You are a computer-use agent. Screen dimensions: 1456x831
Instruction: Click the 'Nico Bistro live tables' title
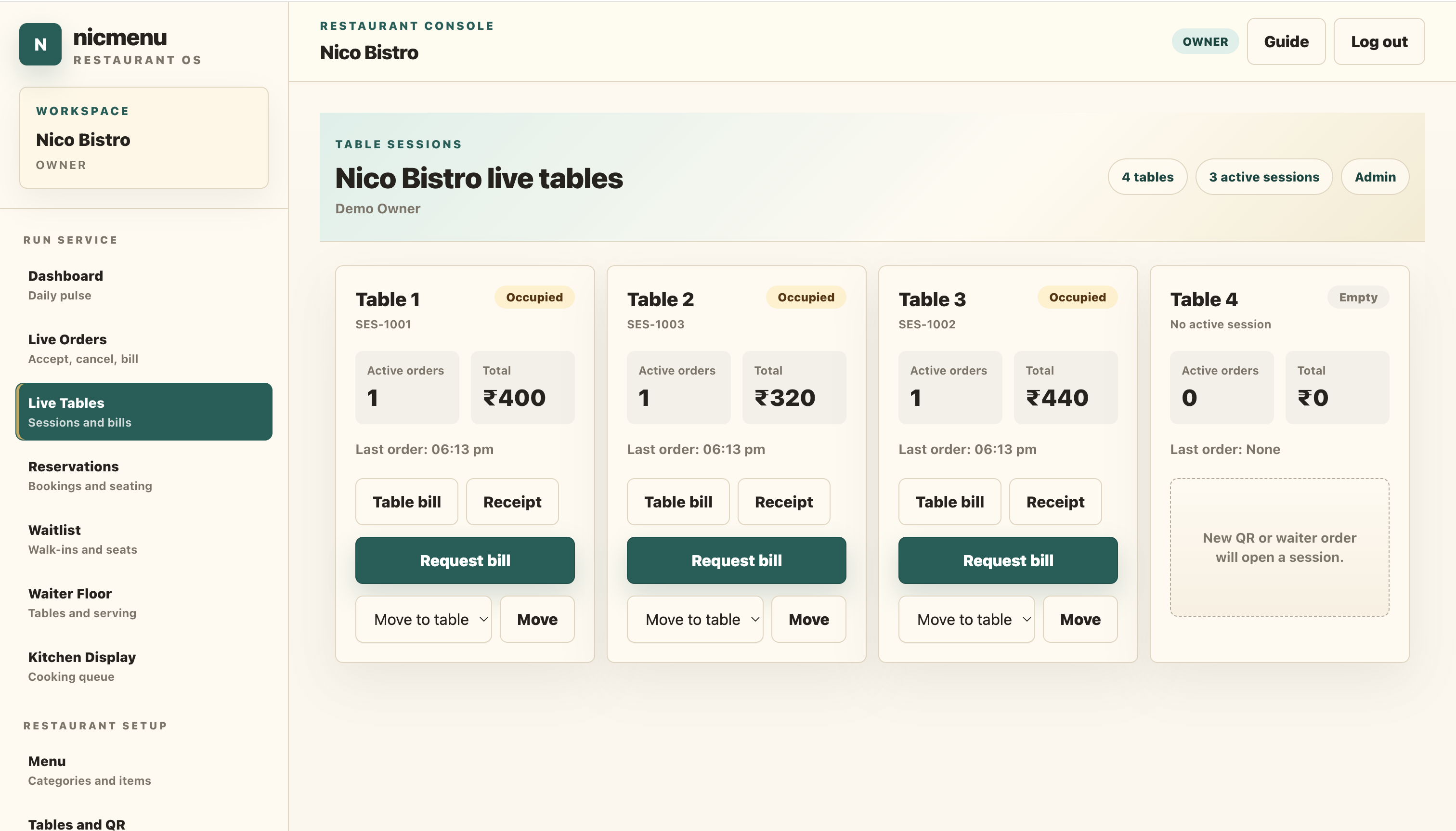[479, 178]
